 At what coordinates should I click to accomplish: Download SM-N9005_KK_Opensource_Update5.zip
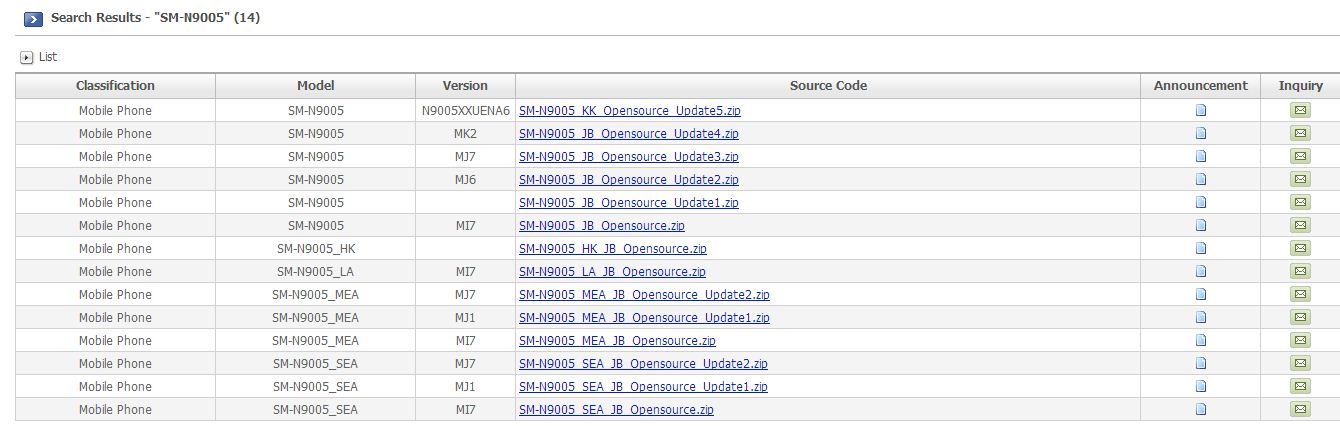click(x=629, y=111)
